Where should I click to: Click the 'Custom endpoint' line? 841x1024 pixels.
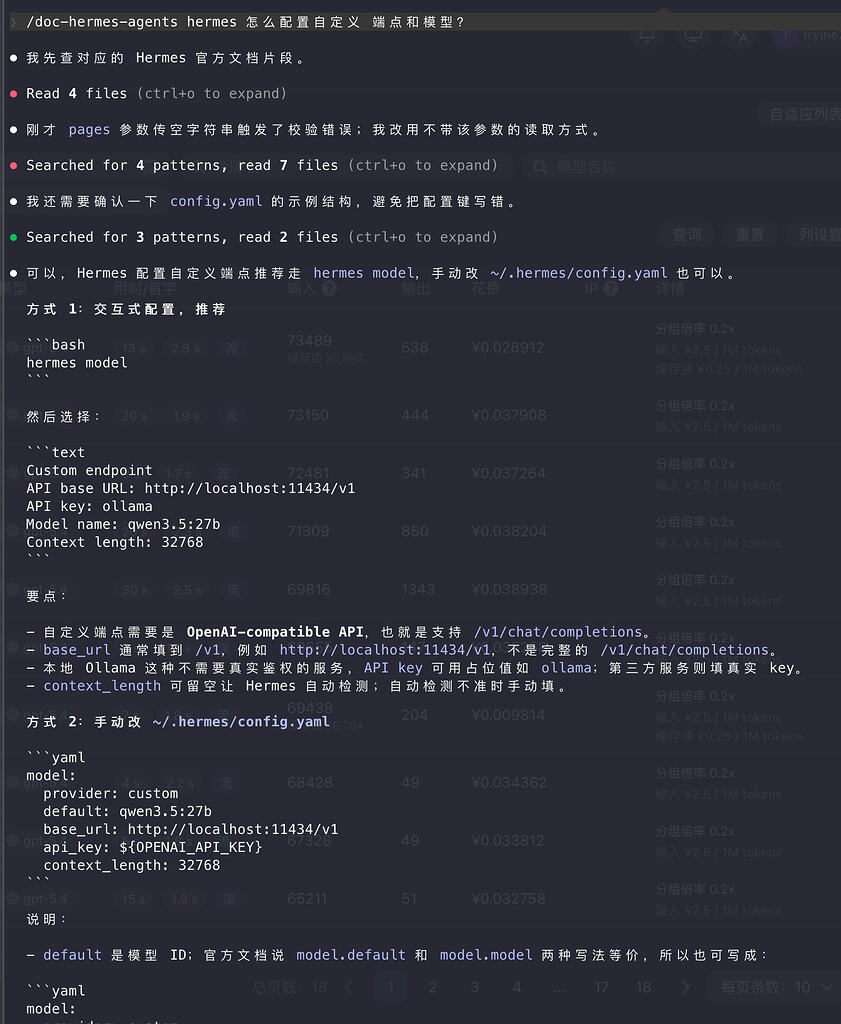(x=89, y=470)
